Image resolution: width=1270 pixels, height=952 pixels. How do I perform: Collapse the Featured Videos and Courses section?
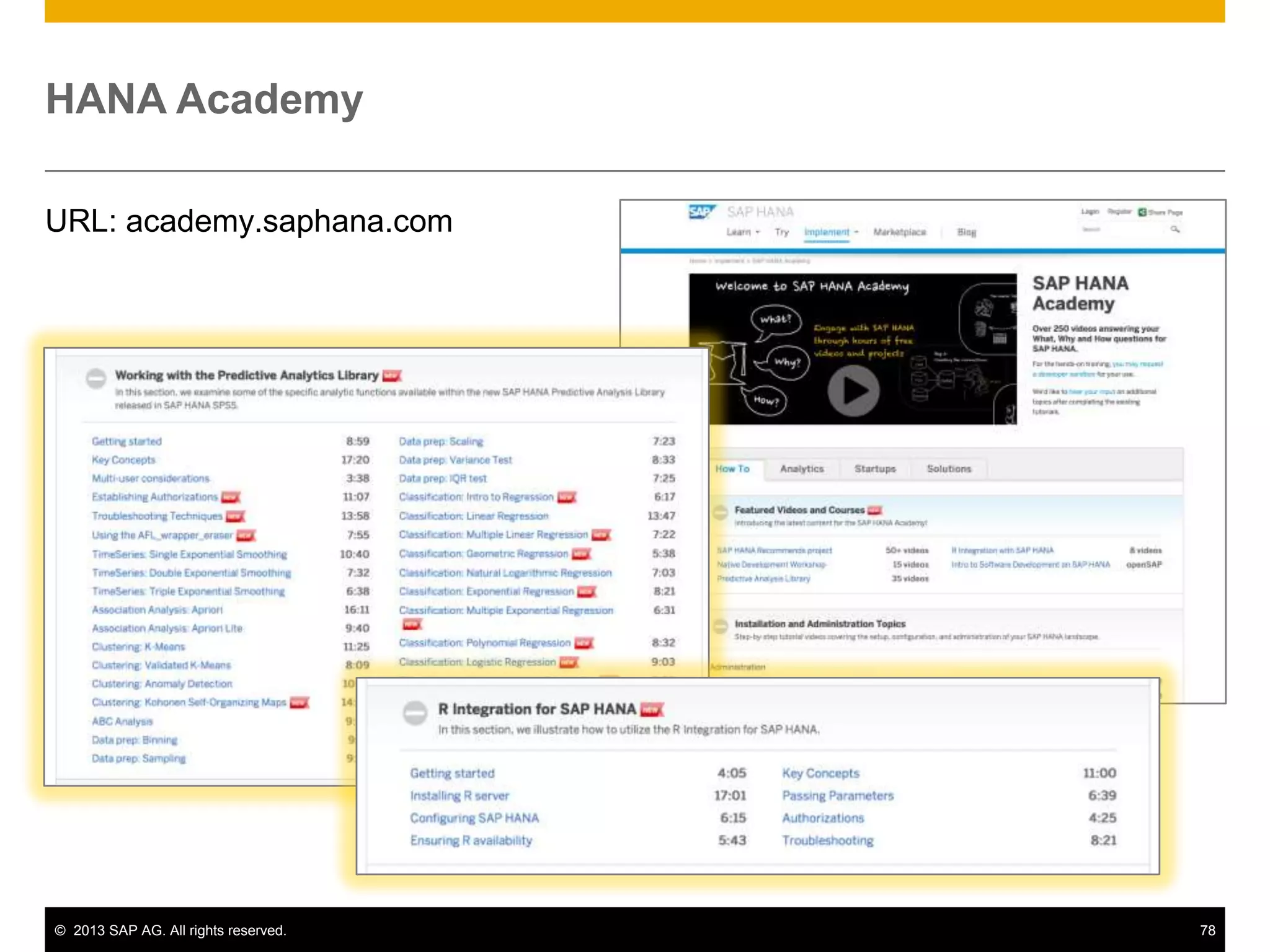pos(720,512)
